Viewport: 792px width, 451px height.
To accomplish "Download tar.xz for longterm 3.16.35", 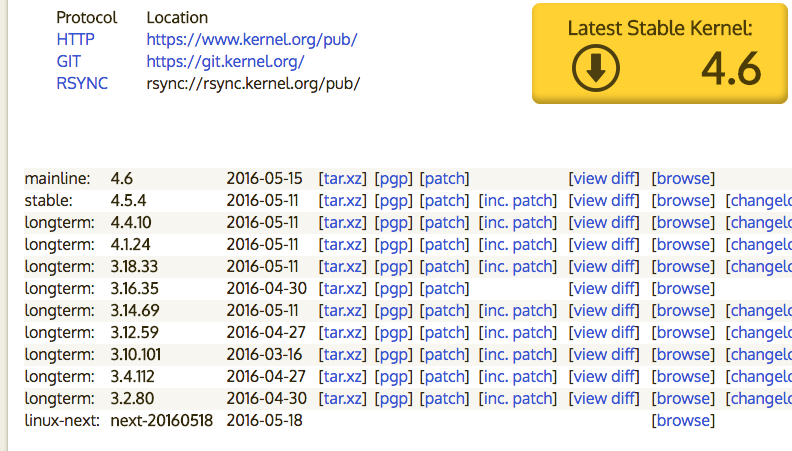I will [342, 288].
